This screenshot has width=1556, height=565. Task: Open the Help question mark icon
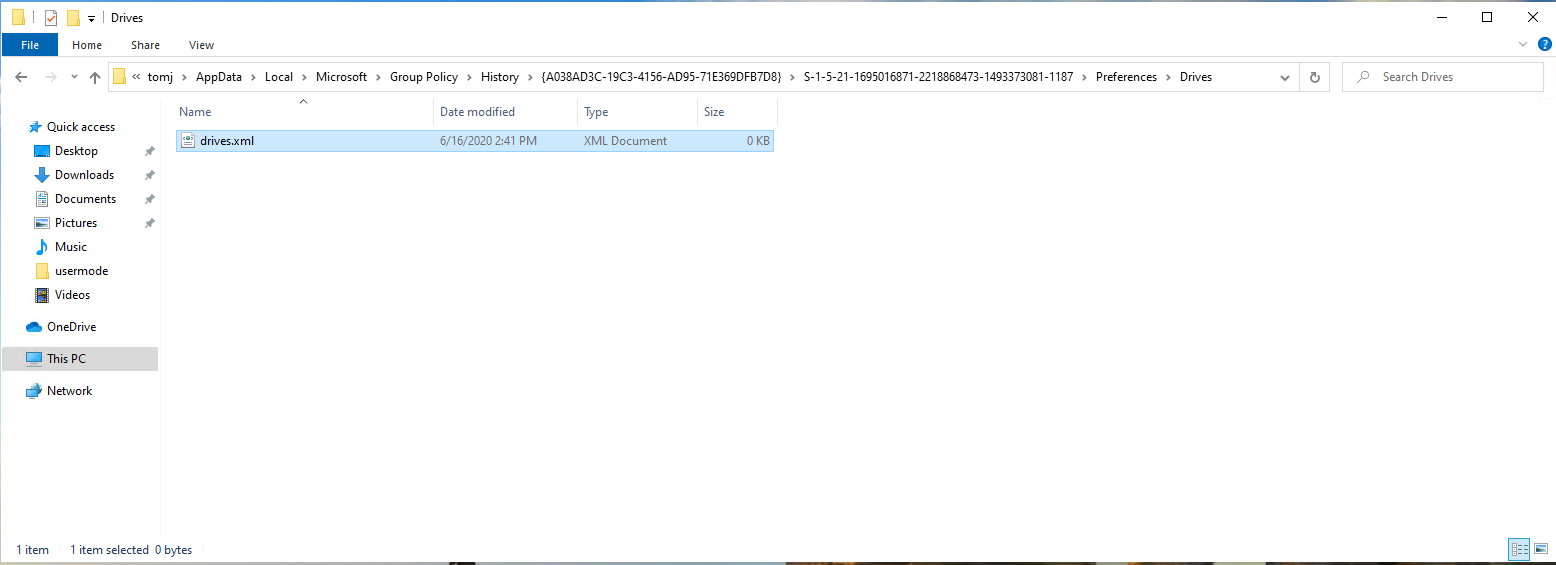click(1544, 44)
